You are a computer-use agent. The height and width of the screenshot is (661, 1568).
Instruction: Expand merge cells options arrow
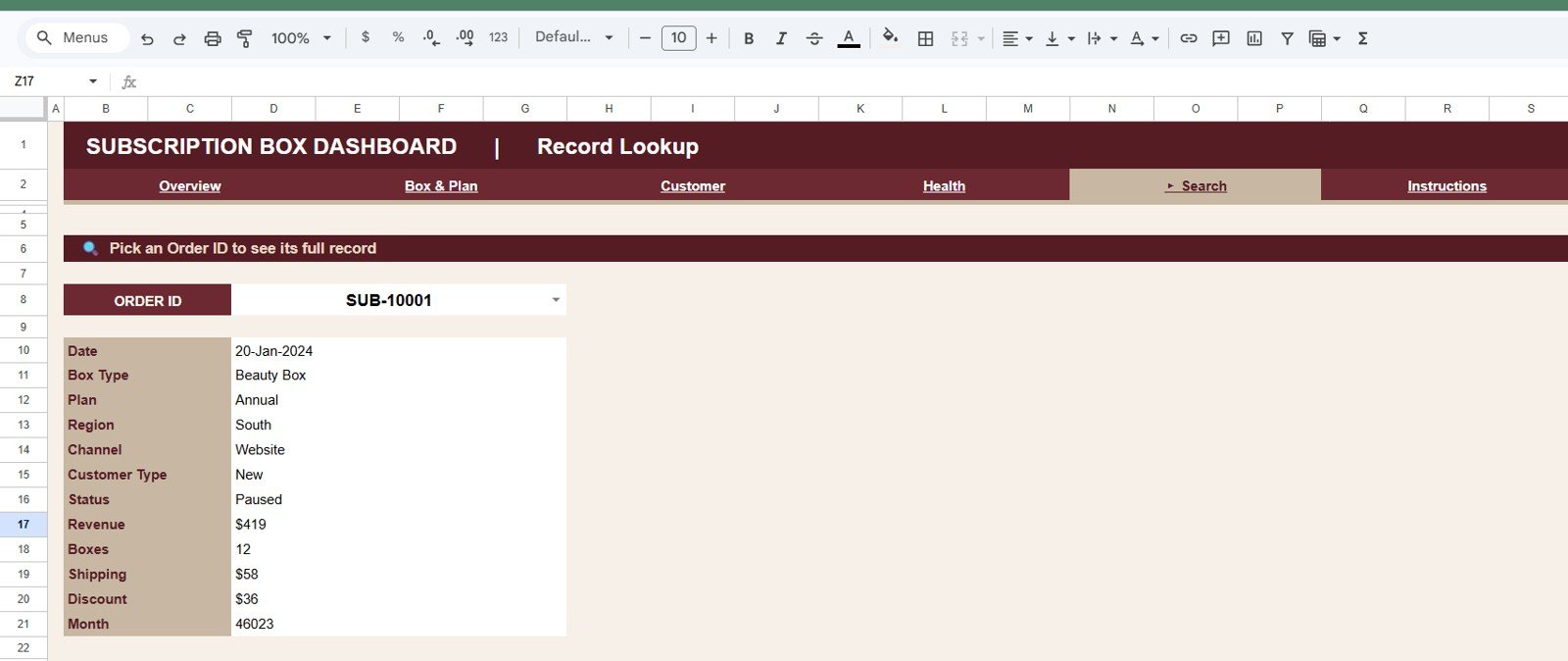[981, 38]
